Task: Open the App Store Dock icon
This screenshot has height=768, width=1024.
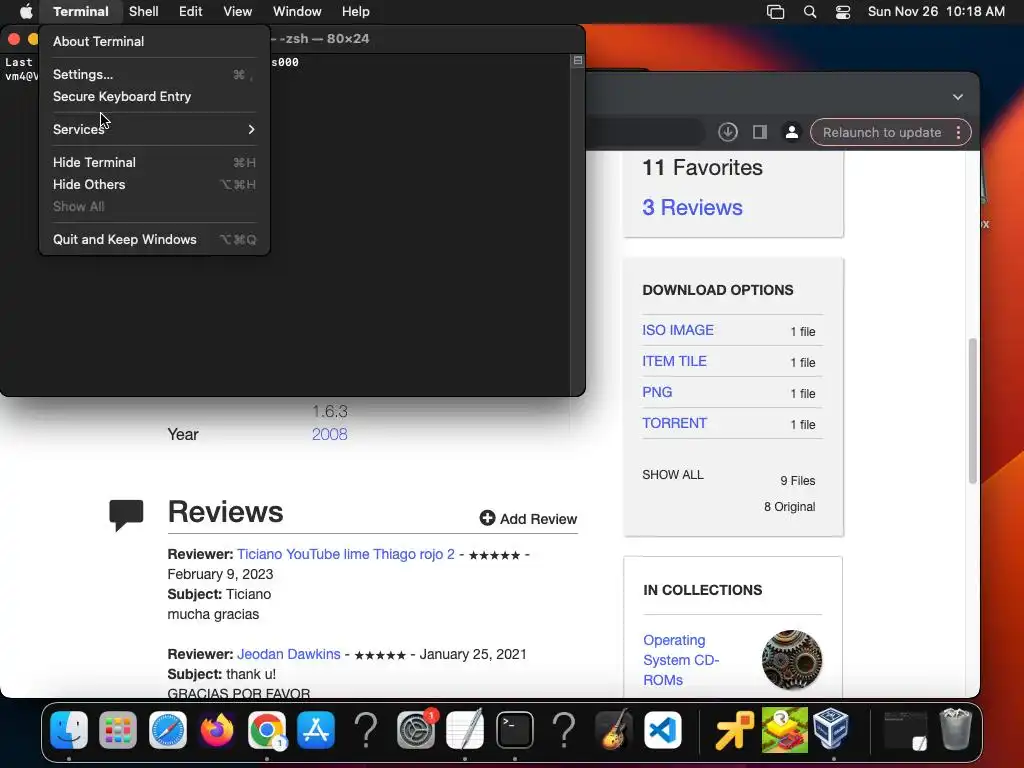Action: pos(316,729)
